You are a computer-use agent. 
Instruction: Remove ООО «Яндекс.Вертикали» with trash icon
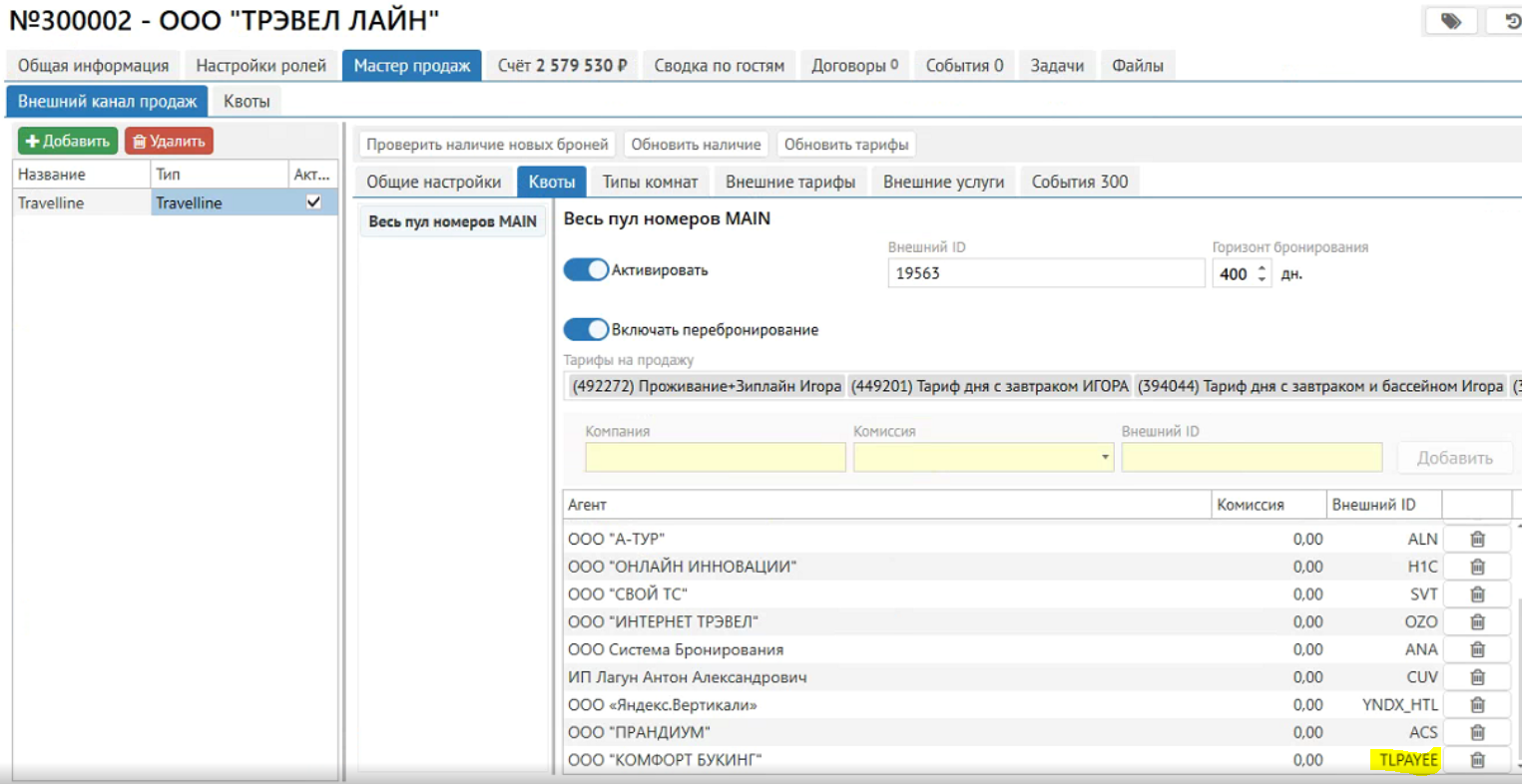click(1477, 705)
